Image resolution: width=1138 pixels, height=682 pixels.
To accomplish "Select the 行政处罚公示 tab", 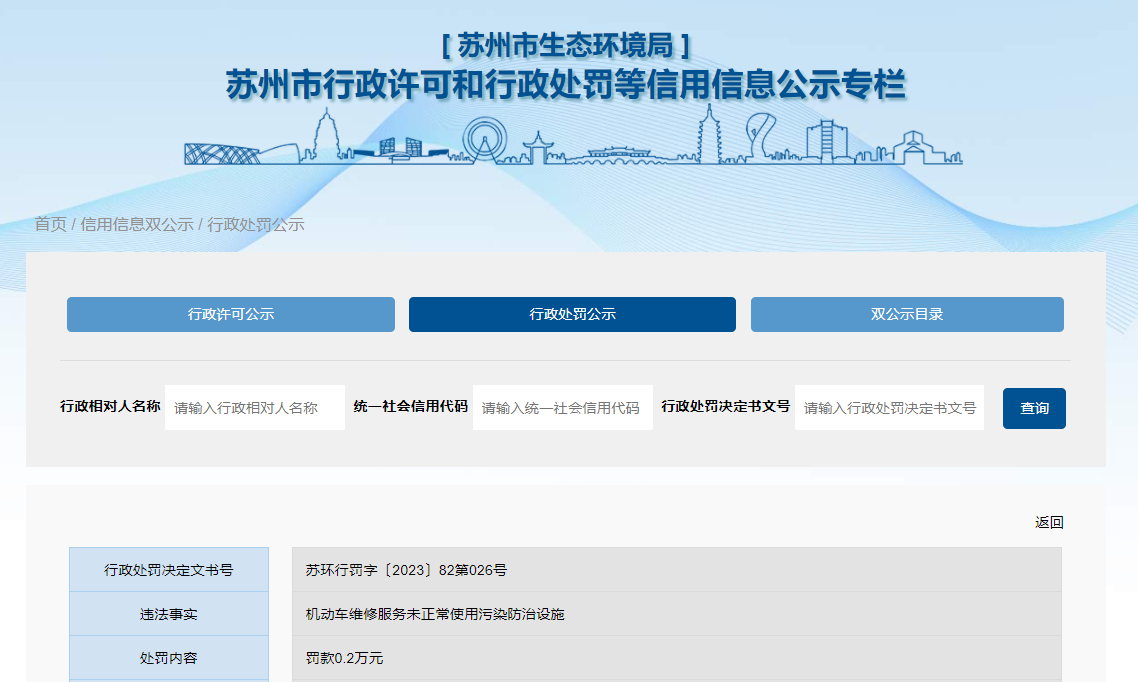I will tap(572, 314).
